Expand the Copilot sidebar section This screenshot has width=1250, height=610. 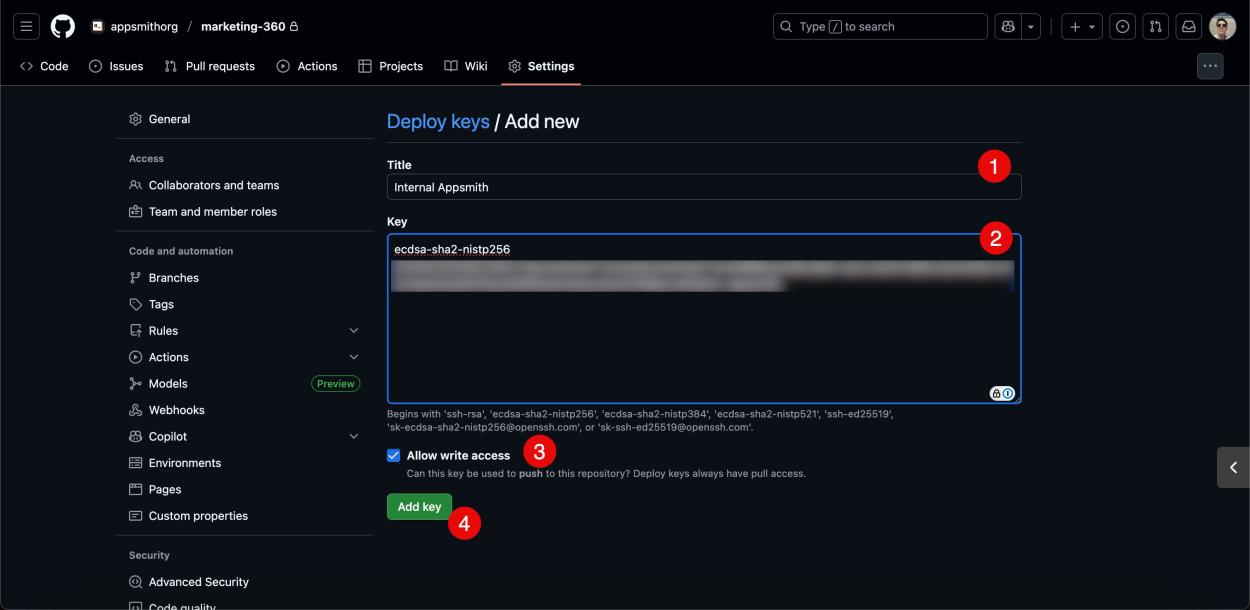pos(352,436)
